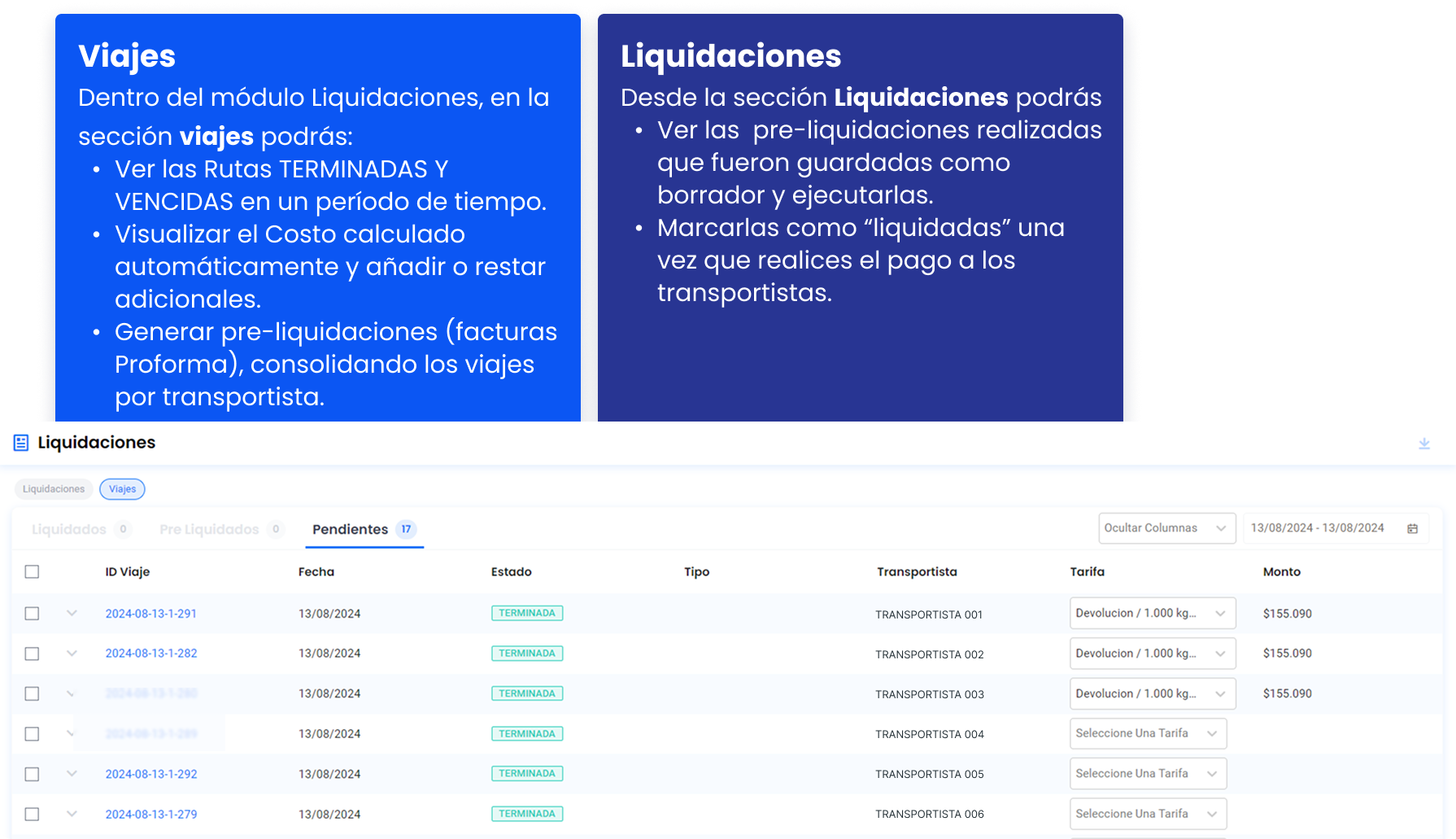
Task: Expand row chevron for trip 2024-08-13-1-279
Action: pyautogui.click(x=72, y=814)
